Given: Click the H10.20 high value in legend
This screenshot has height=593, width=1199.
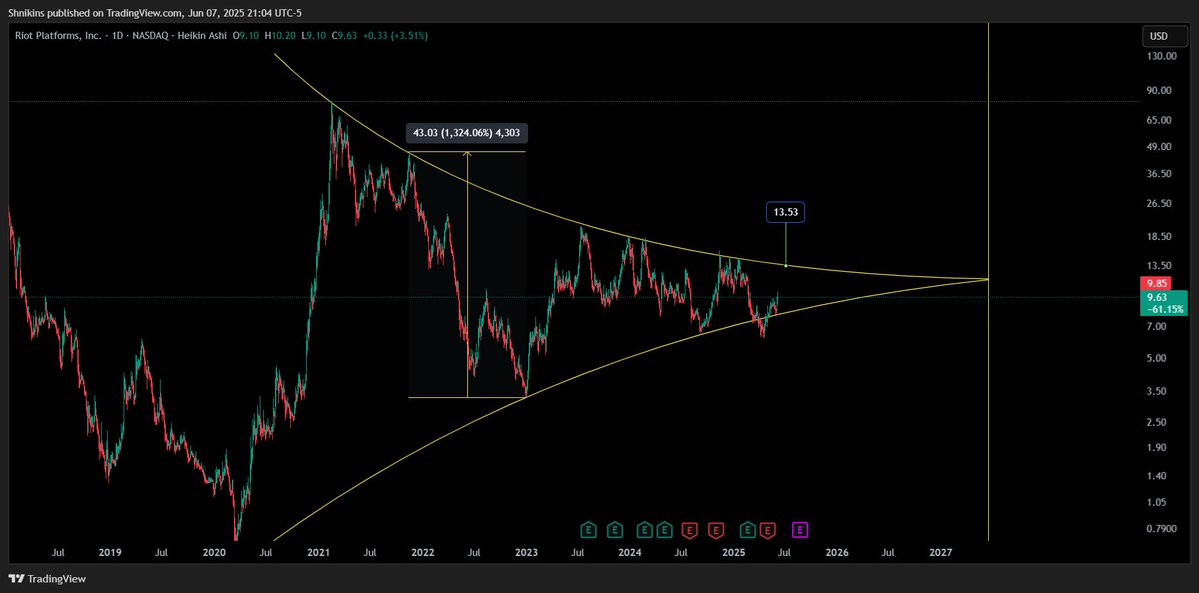Looking at the screenshot, I should point(282,35).
